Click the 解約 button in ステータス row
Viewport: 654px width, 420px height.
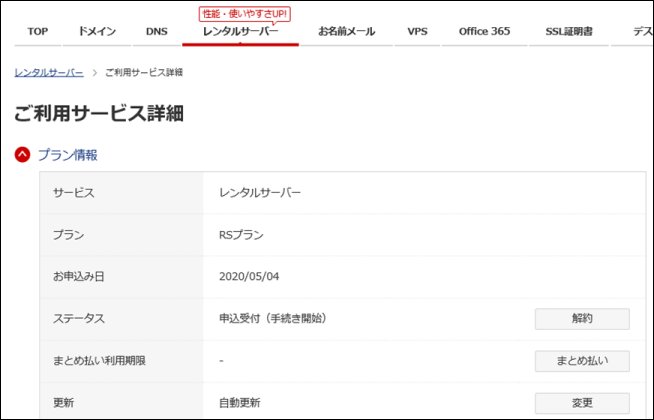tap(582, 319)
